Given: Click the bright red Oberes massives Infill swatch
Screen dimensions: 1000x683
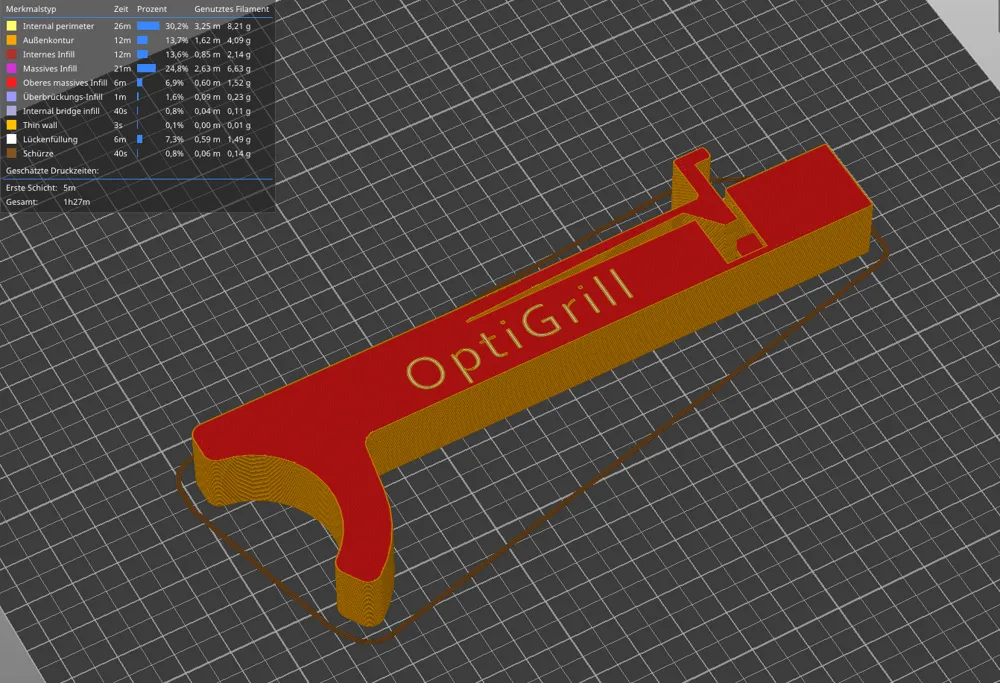Looking at the screenshot, I should (x=11, y=83).
